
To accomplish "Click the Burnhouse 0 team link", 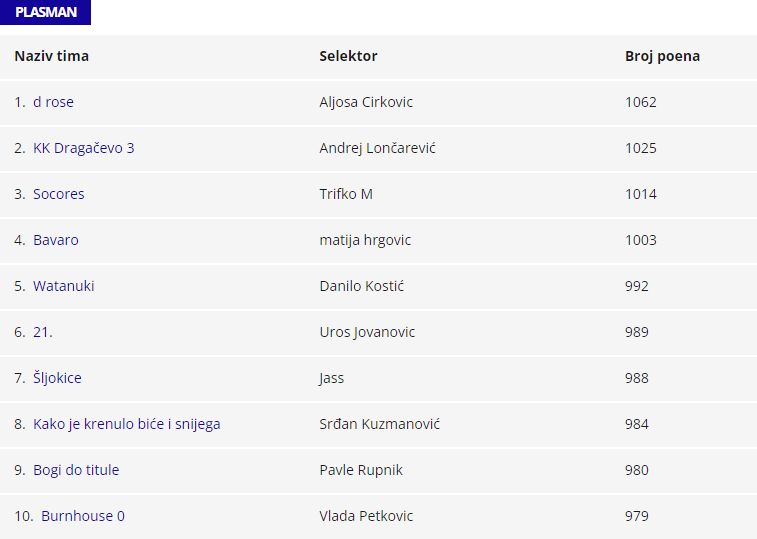I will [x=83, y=516].
